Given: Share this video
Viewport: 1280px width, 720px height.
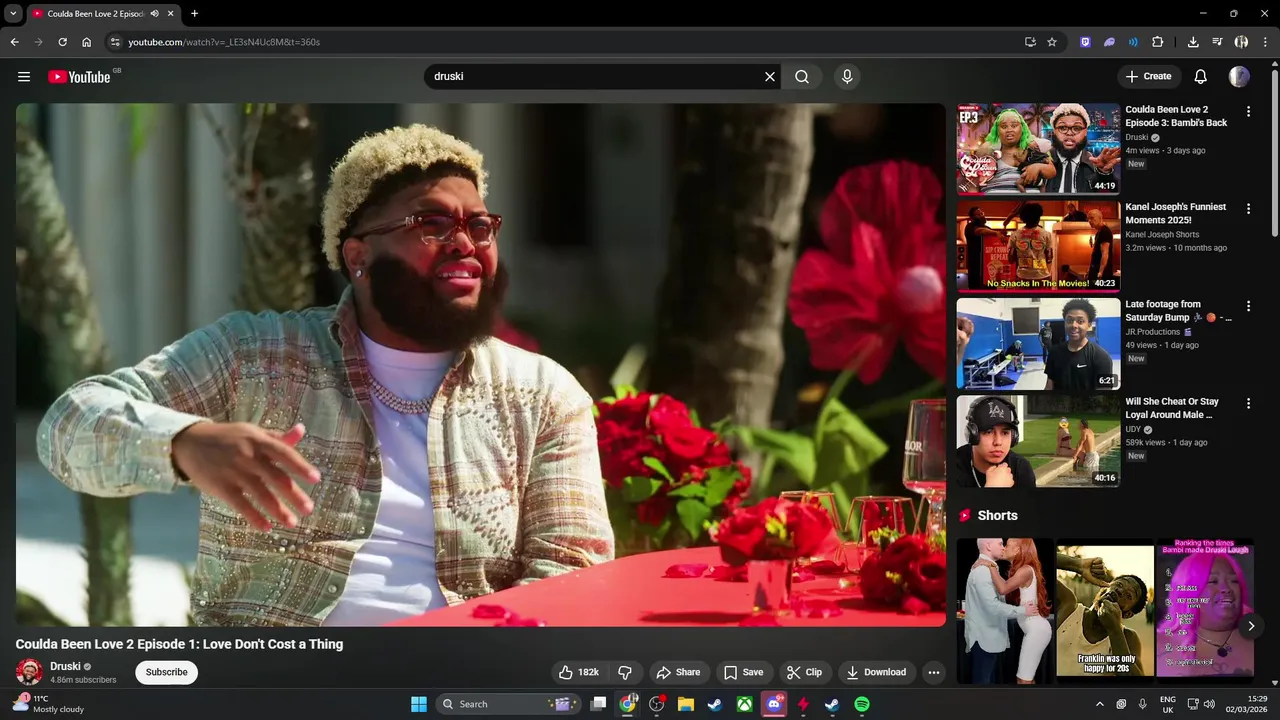Looking at the screenshot, I should (678, 672).
